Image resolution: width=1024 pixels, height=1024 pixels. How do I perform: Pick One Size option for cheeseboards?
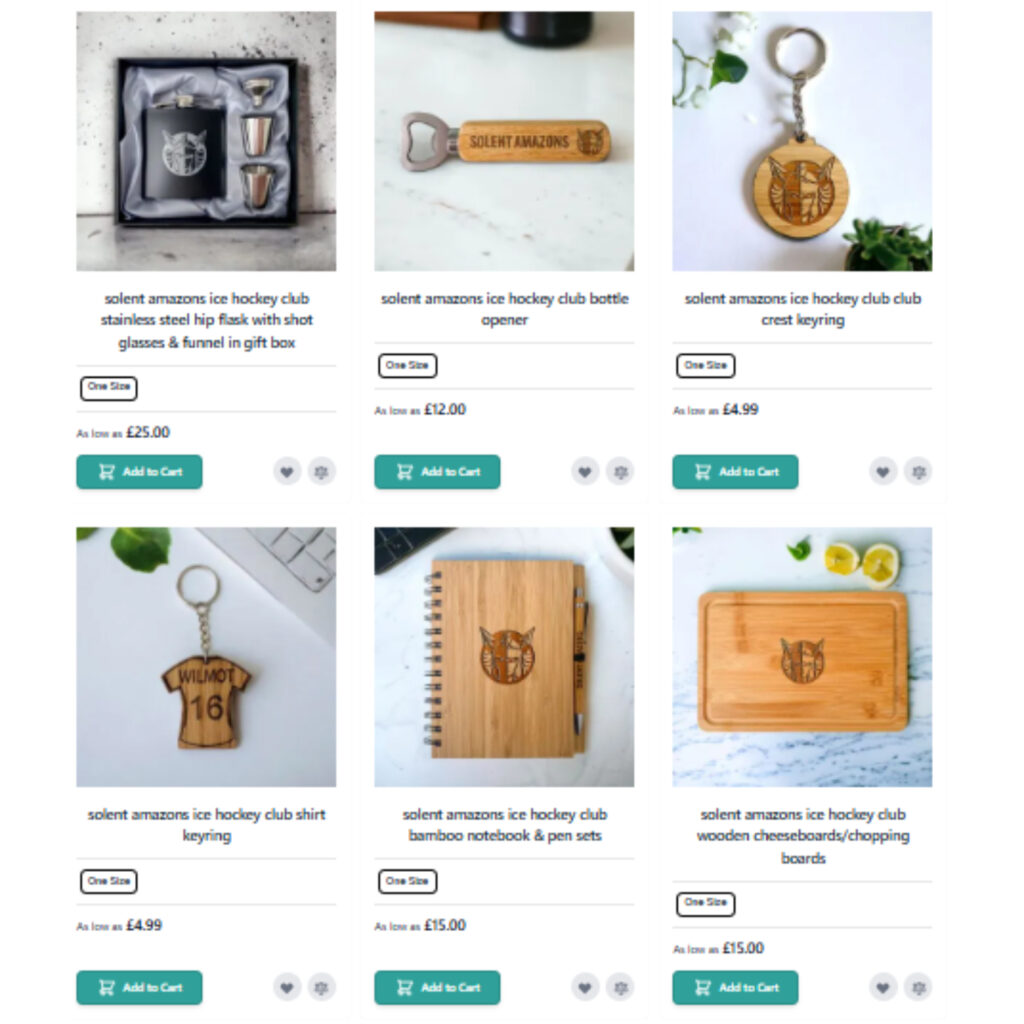705,904
